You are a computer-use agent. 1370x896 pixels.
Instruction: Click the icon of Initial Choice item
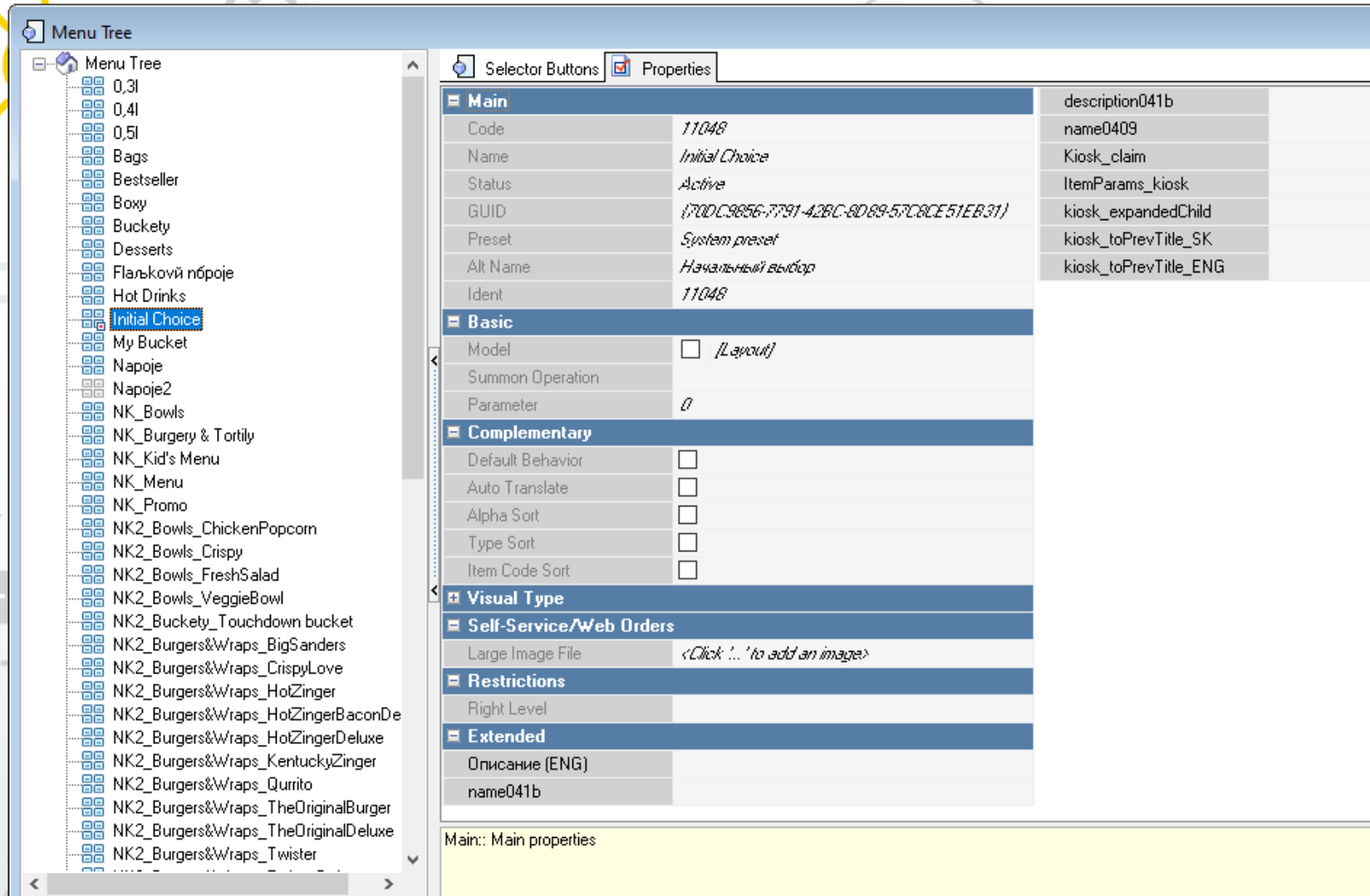(93, 319)
